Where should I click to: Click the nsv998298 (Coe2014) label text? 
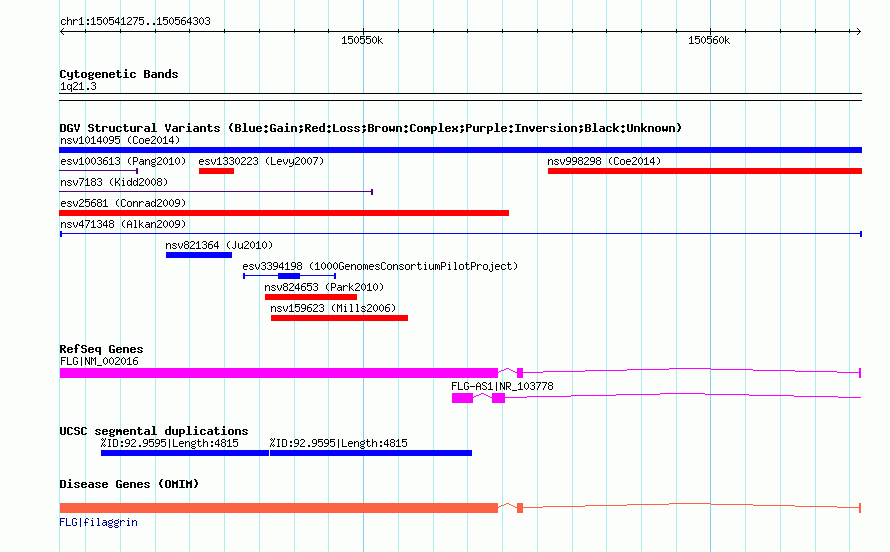pos(604,161)
